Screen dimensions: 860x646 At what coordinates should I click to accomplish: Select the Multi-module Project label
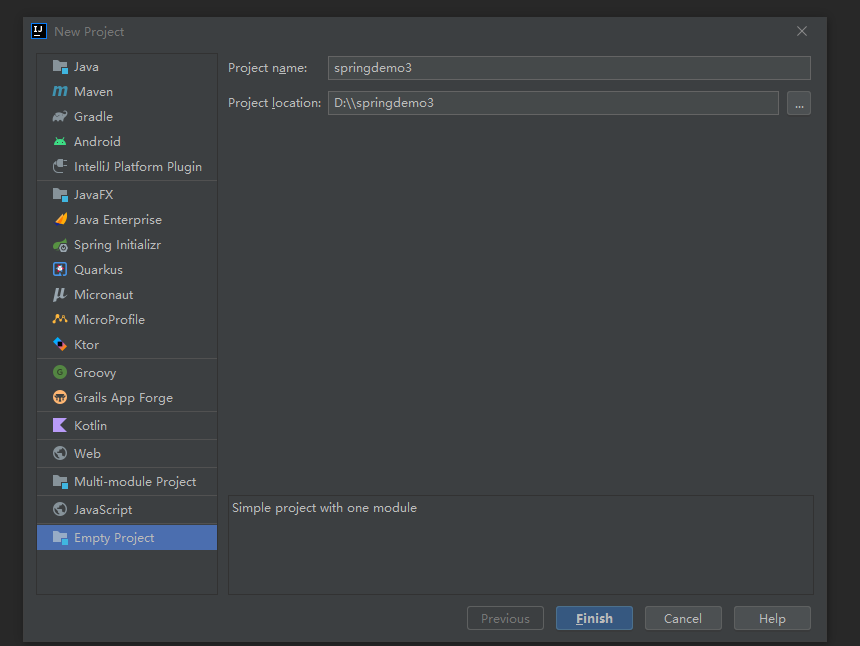point(135,481)
